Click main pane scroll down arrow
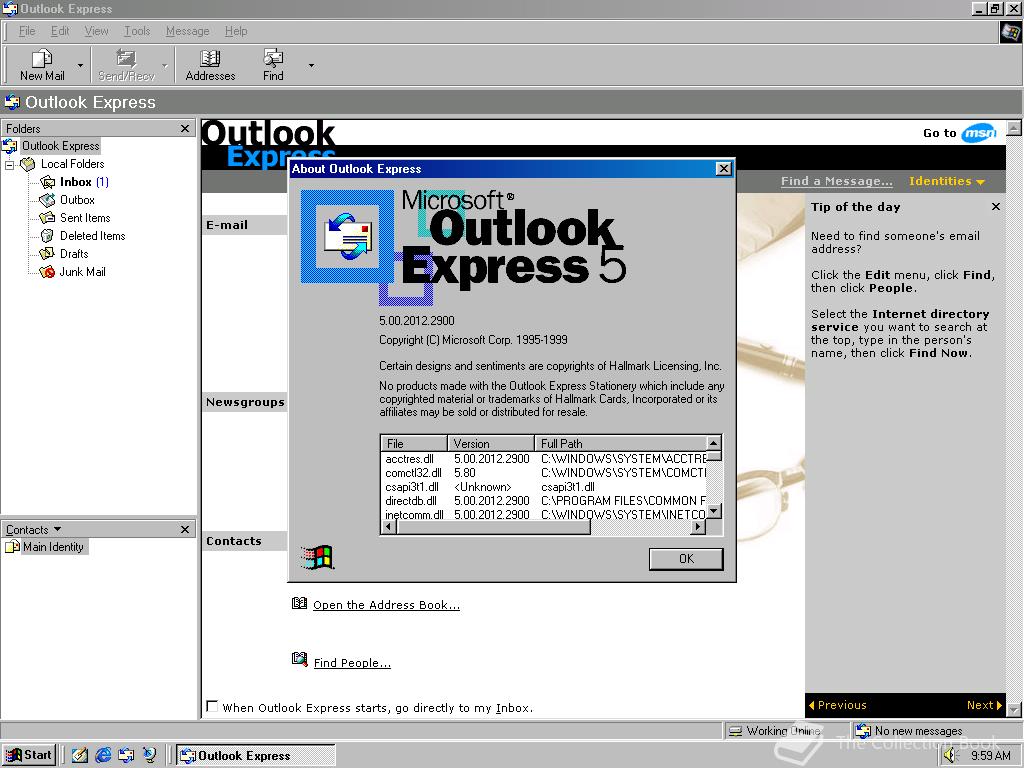Image resolution: width=1024 pixels, height=768 pixels. [x=1014, y=709]
